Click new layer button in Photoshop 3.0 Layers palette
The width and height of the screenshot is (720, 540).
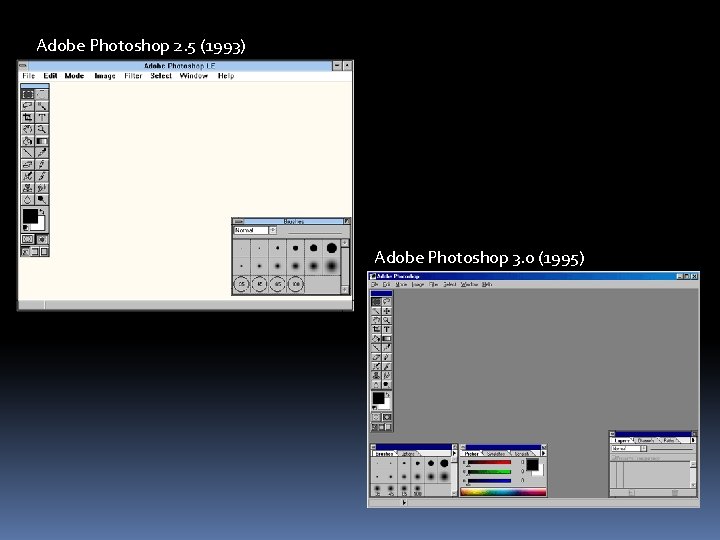(632, 493)
